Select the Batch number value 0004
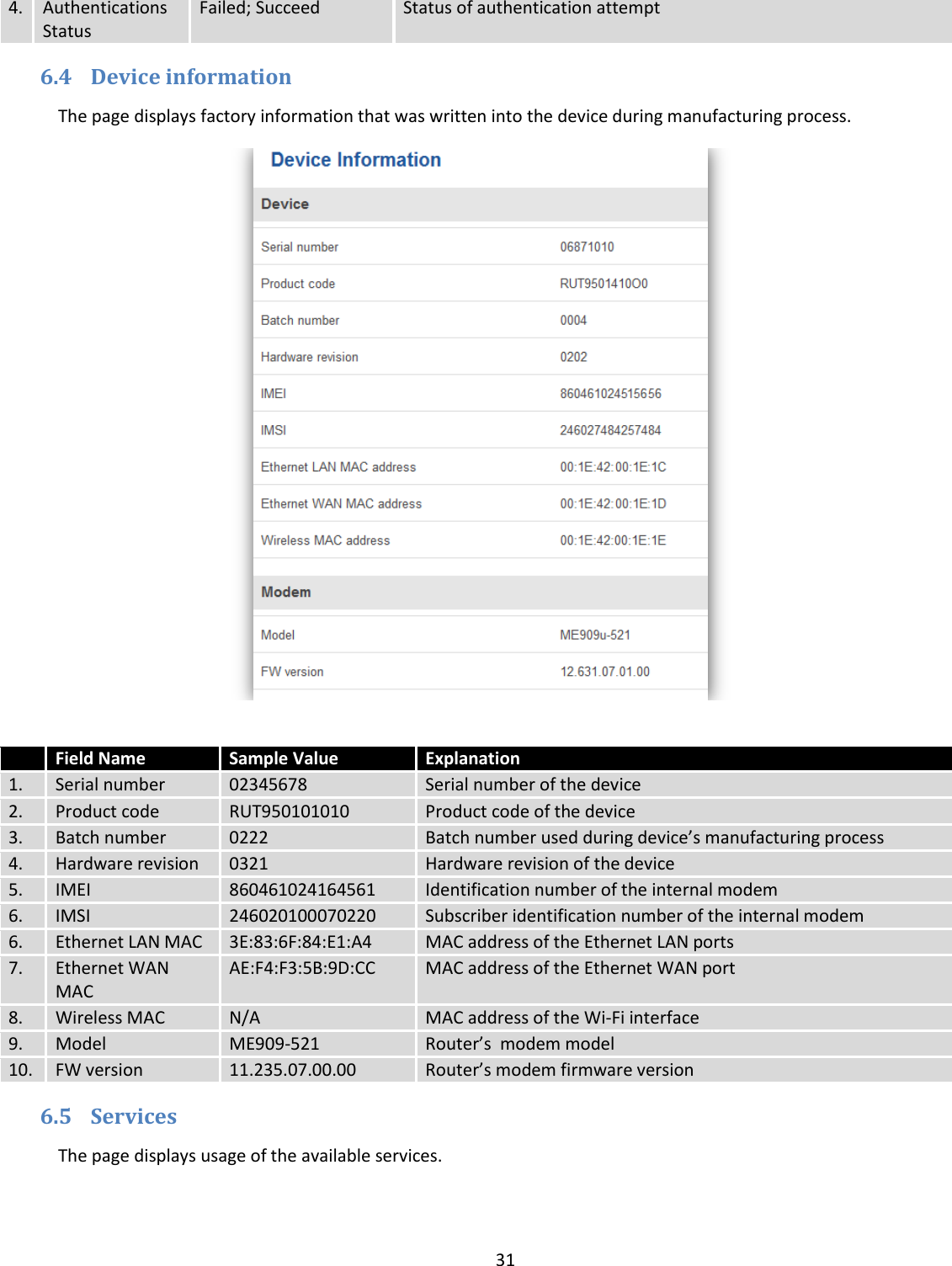Screen dimensions: 952x1266 click(574, 319)
